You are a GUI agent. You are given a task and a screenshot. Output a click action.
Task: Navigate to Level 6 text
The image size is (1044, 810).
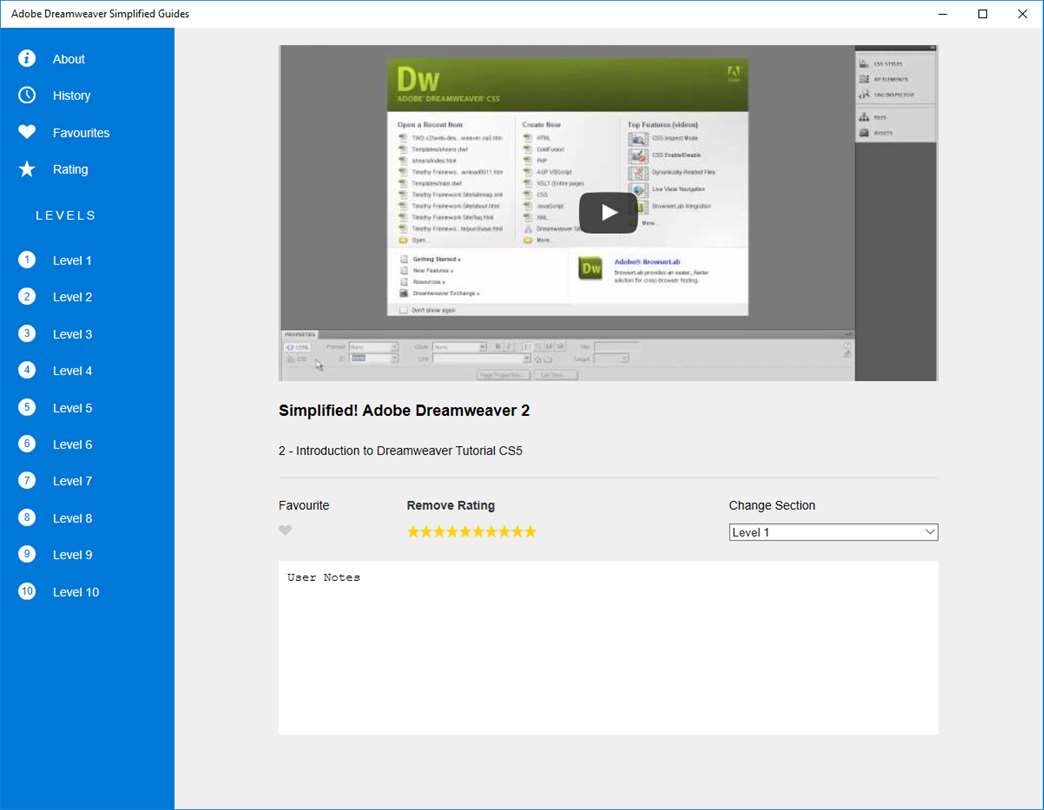(x=72, y=445)
